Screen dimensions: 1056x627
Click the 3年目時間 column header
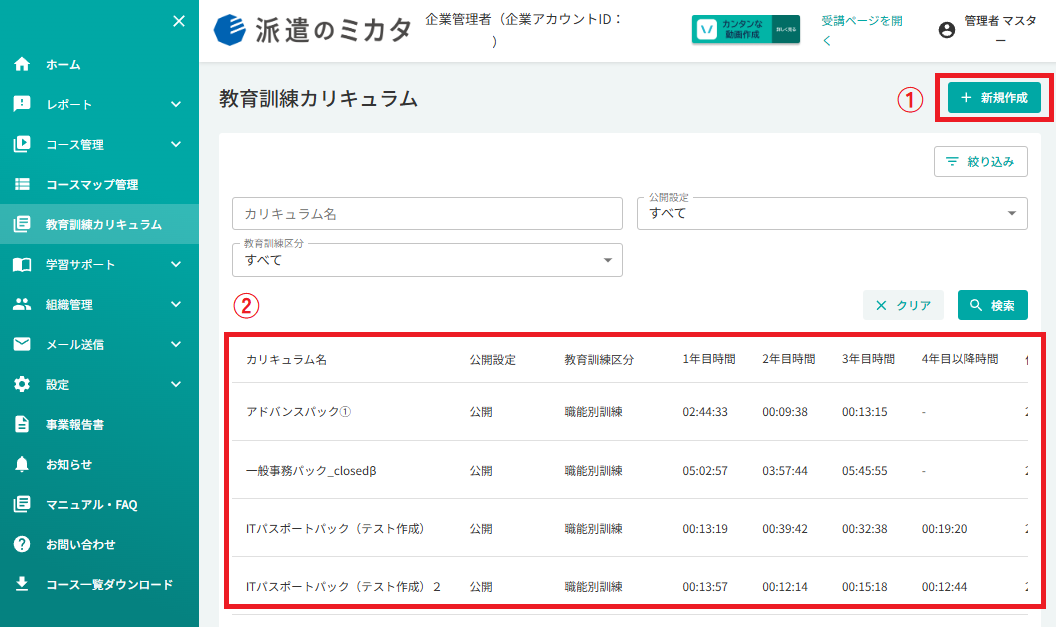point(868,359)
